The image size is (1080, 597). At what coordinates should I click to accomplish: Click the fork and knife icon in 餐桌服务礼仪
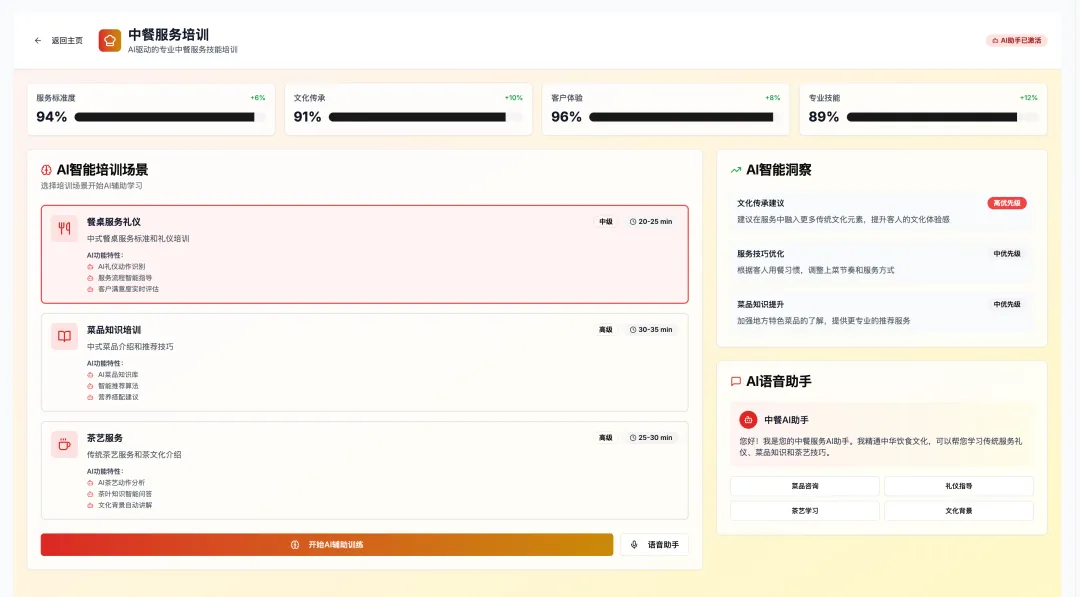tap(64, 228)
